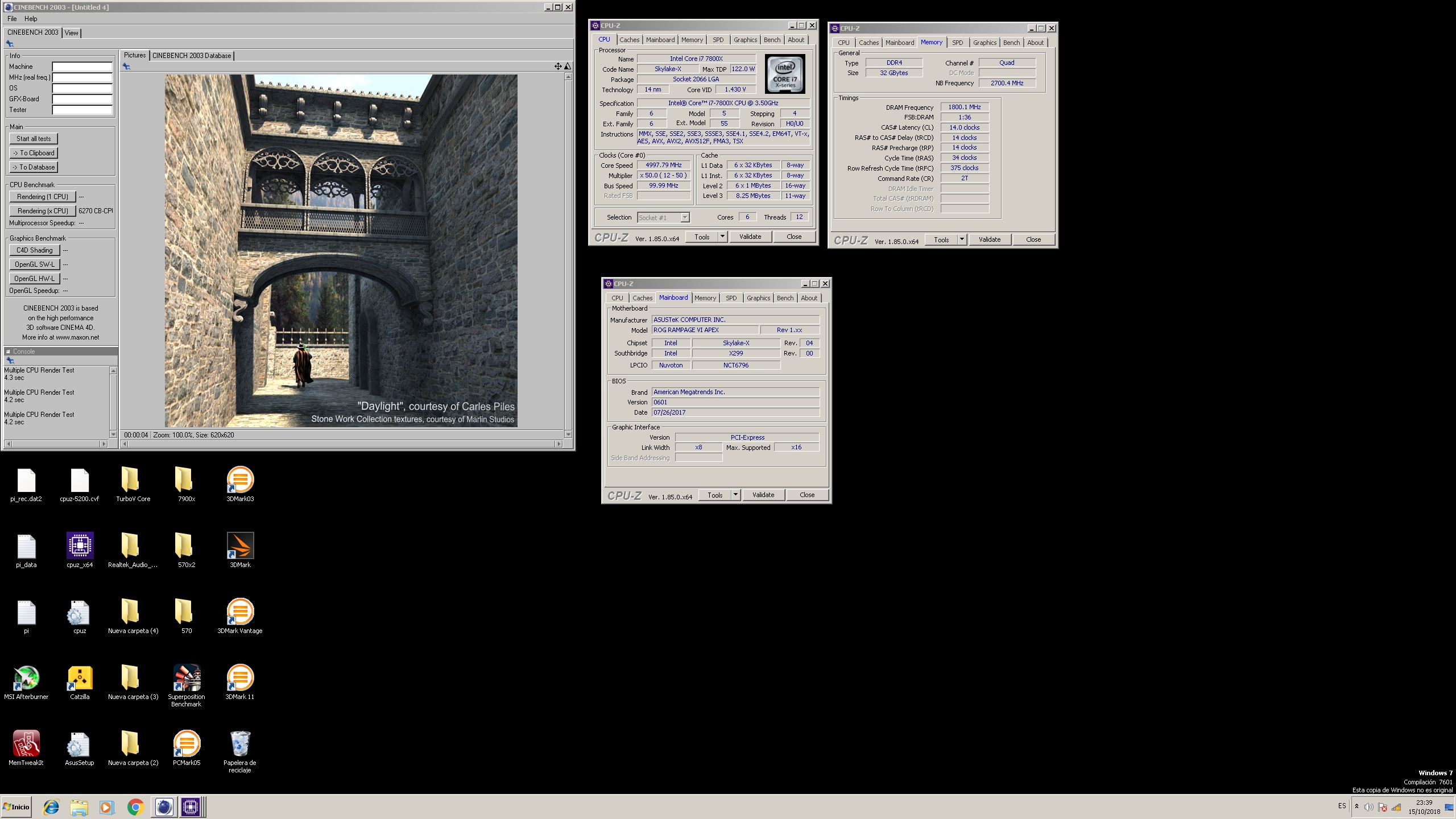Screen dimensions: 1456x819
Task: Click the volume speaker tray icon
Action: pos(1368,807)
